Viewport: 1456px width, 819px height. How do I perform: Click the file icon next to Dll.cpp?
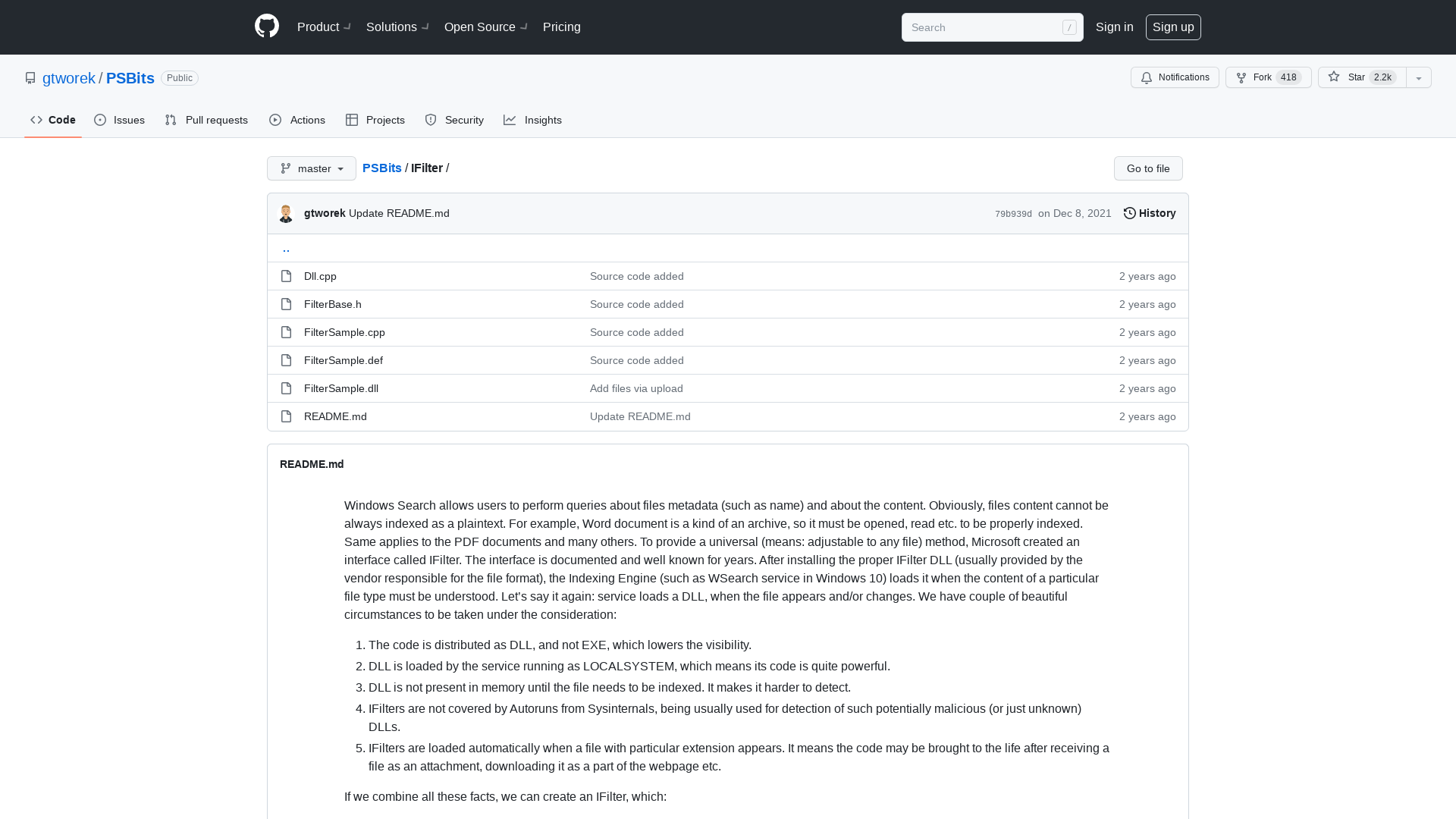pos(286,276)
